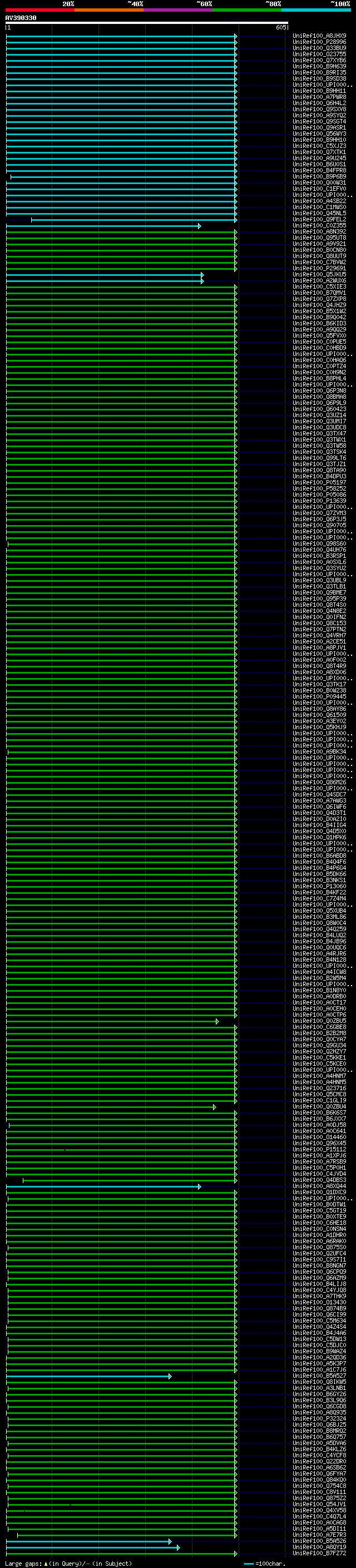Open hit UniRef100_A2WUX6
Screen dimensions: 356x1568
(x=319, y=280)
